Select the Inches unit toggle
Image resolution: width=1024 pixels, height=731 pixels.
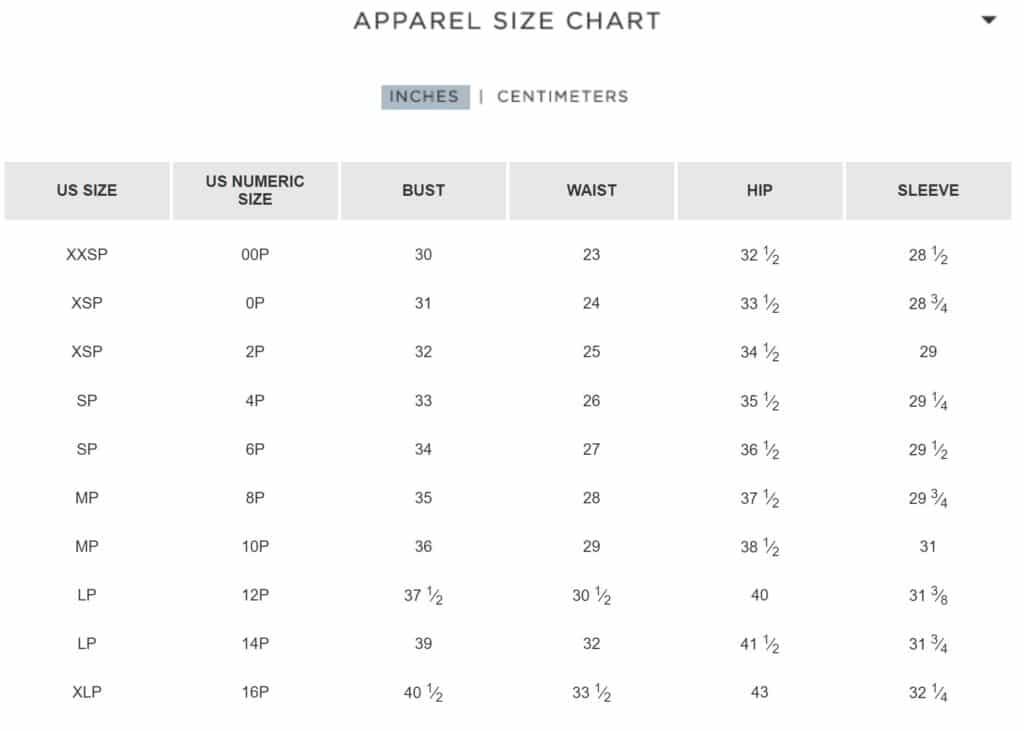tap(425, 97)
